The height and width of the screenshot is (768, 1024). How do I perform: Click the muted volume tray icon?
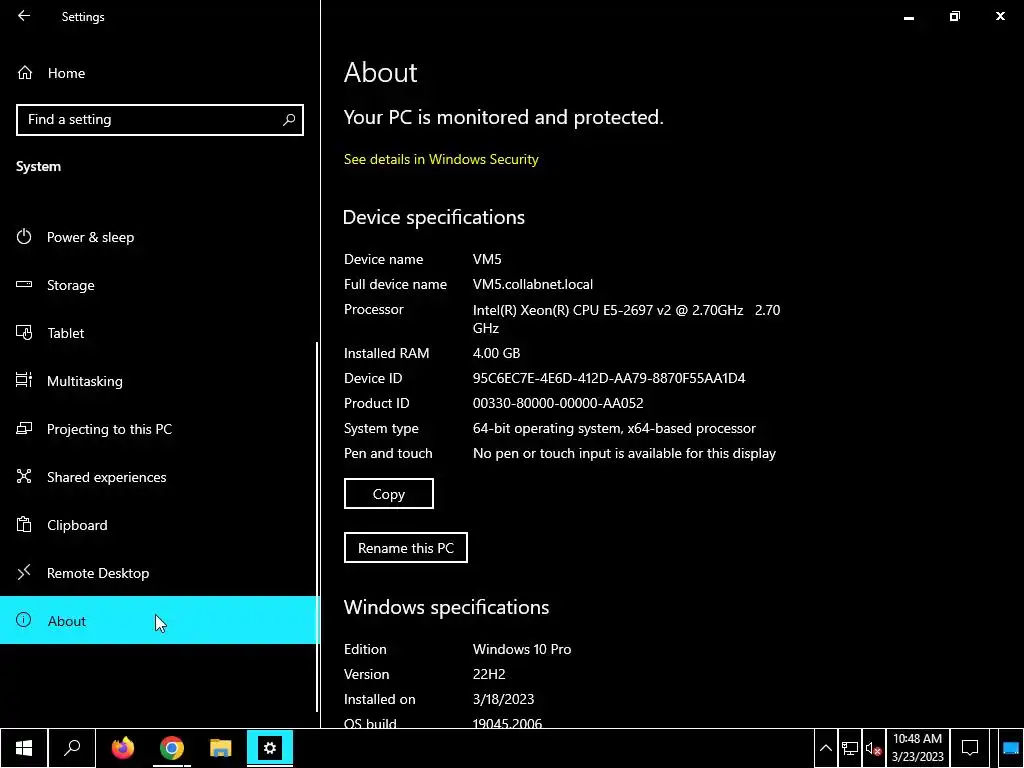pos(873,748)
